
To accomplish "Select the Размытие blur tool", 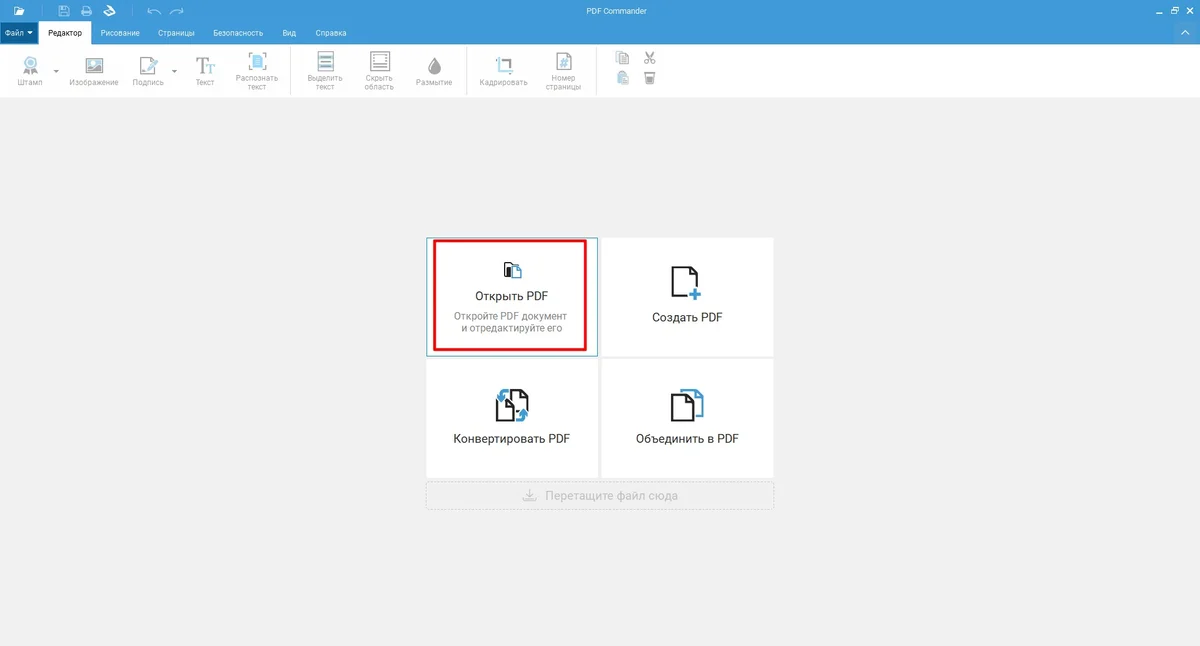I will [x=434, y=71].
